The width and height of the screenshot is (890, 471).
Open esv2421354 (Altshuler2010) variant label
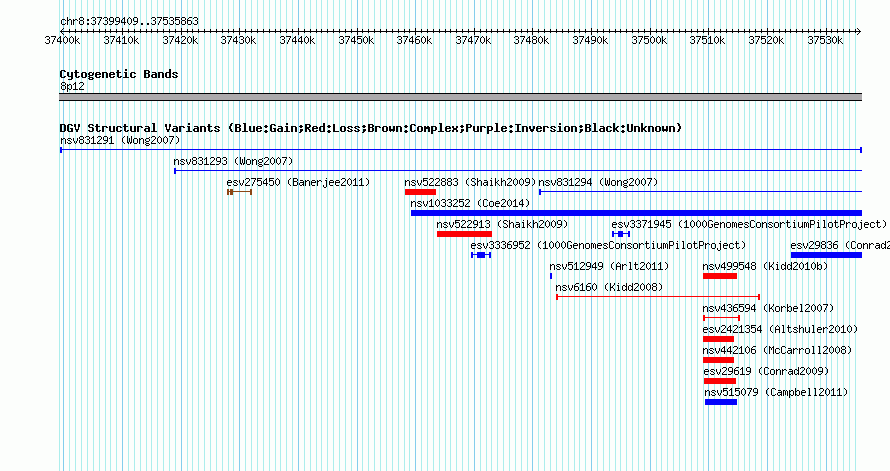(x=780, y=329)
